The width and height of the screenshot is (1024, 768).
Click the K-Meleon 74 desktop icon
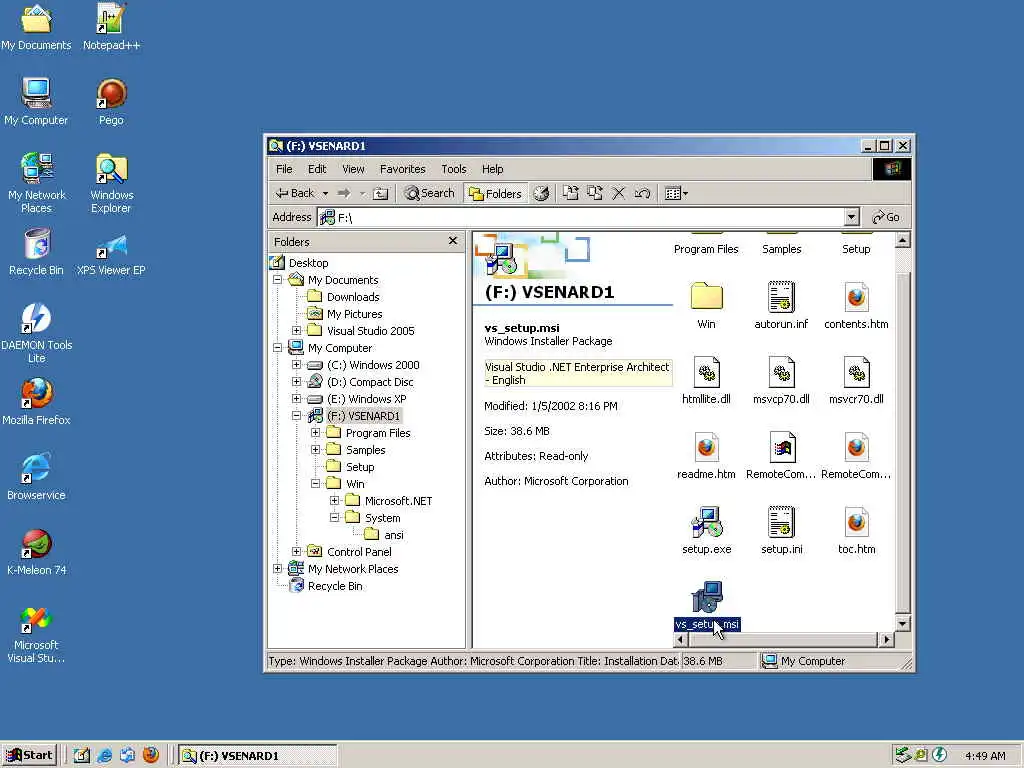[36, 552]
